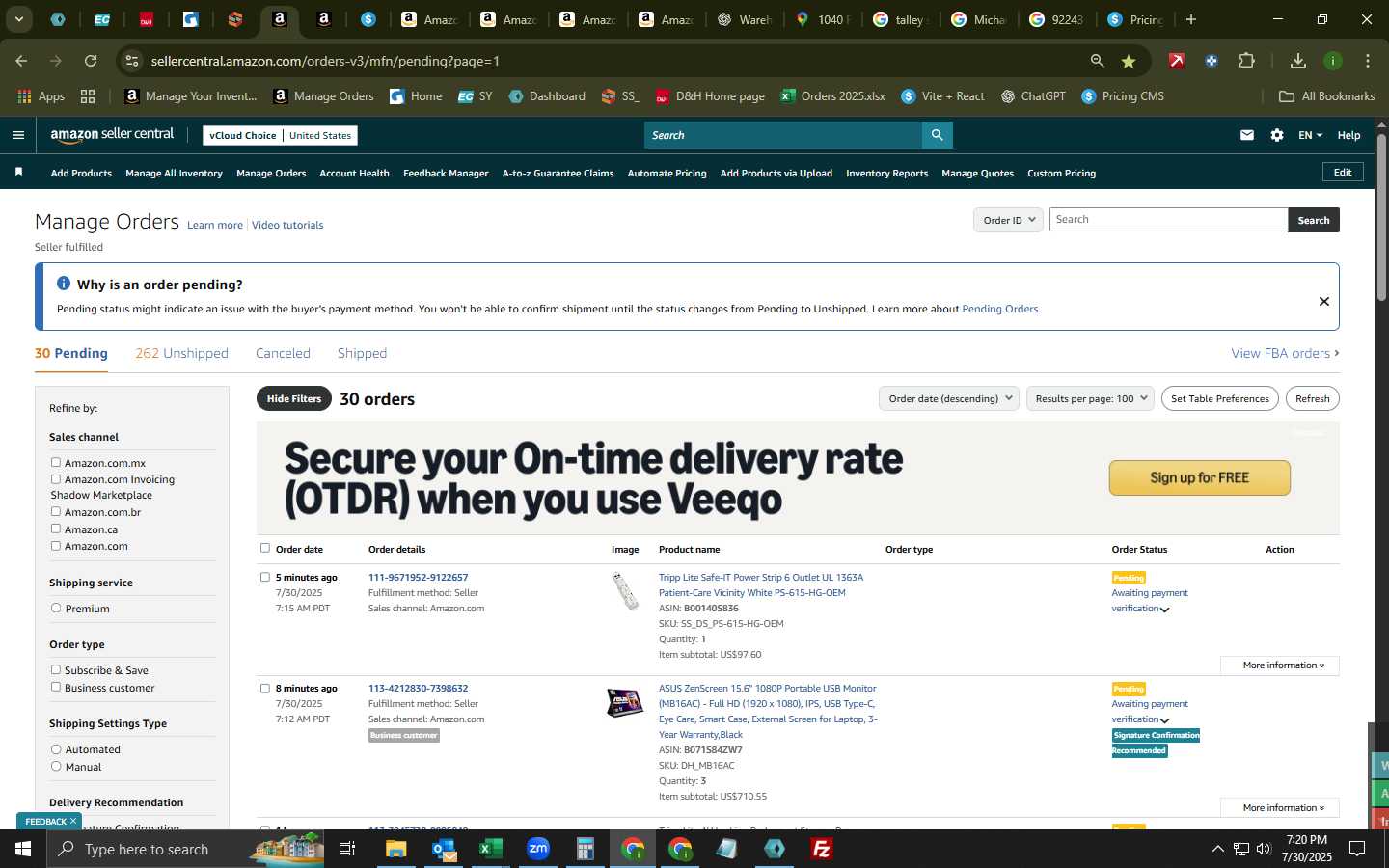Open the EN language dropdown
1389x868 pixels.
[1310, 135]
